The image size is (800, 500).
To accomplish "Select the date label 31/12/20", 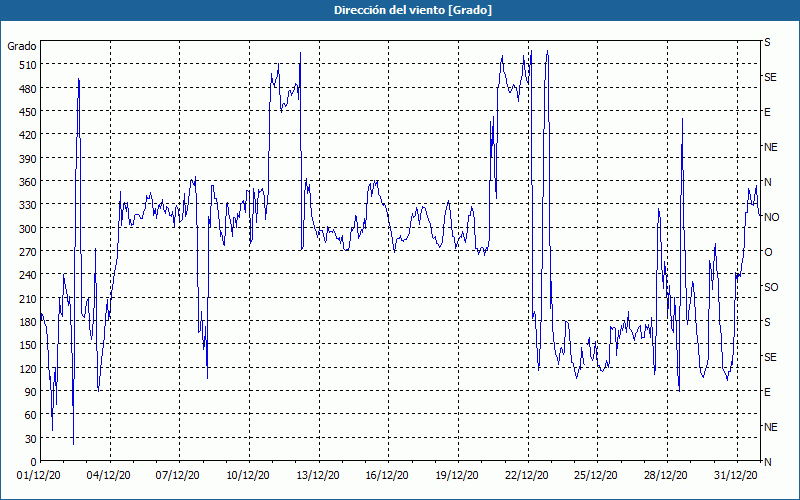I will [x=735, y=476].
